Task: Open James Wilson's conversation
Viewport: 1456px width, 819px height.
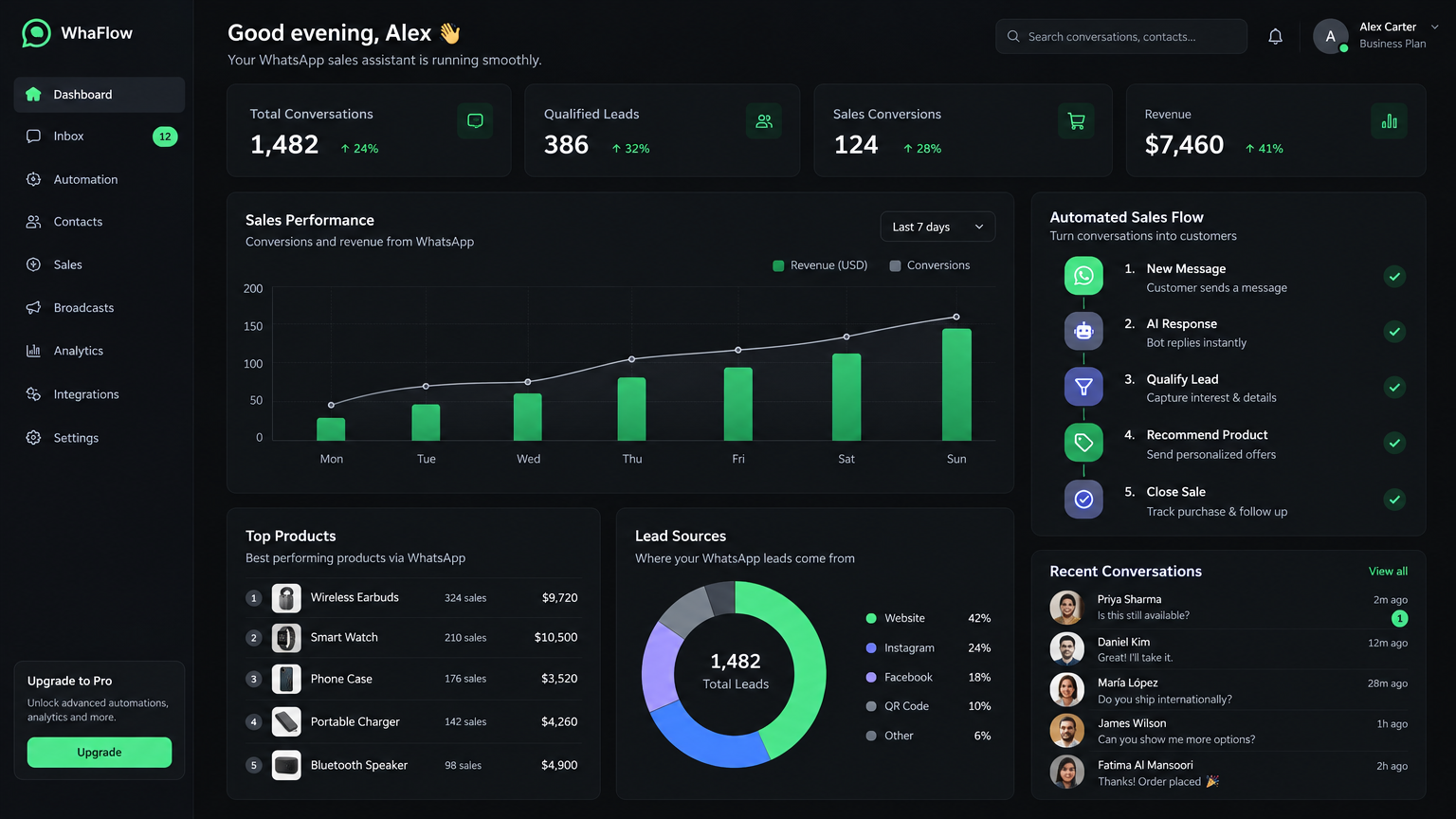Action: 1228,731
